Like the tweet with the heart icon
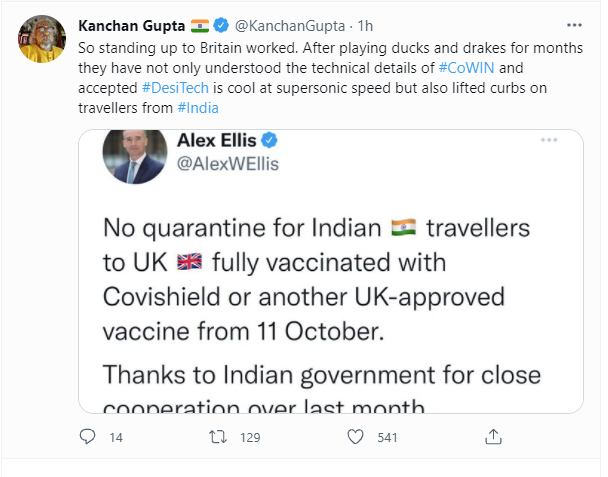Screen dimensions: 608x477 pos(354,437)
